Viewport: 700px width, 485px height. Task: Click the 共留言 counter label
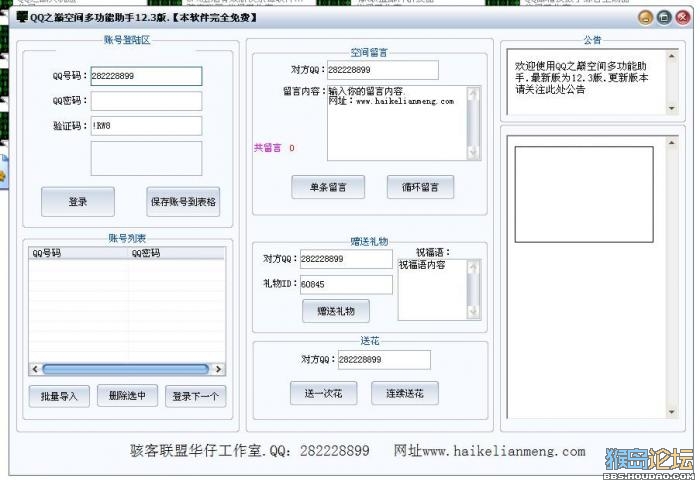point(267,148)
